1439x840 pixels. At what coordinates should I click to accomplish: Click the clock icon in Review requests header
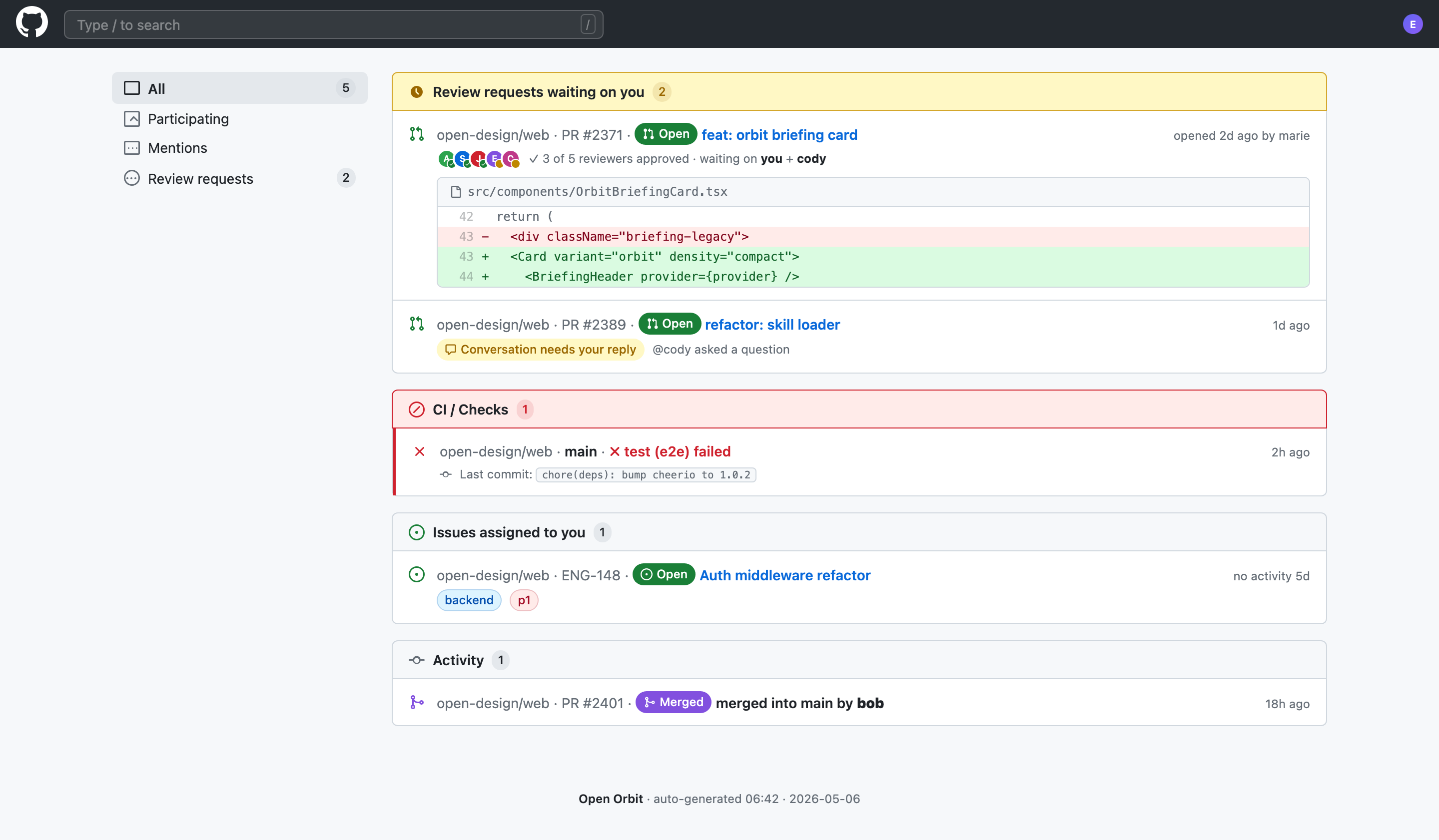point(417,92)
